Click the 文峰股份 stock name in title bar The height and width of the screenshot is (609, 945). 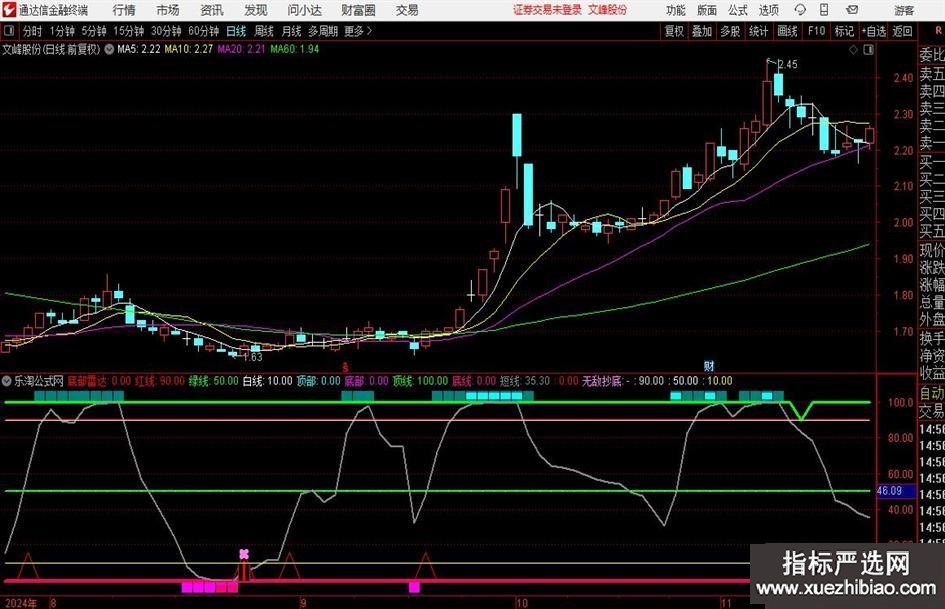608,10
